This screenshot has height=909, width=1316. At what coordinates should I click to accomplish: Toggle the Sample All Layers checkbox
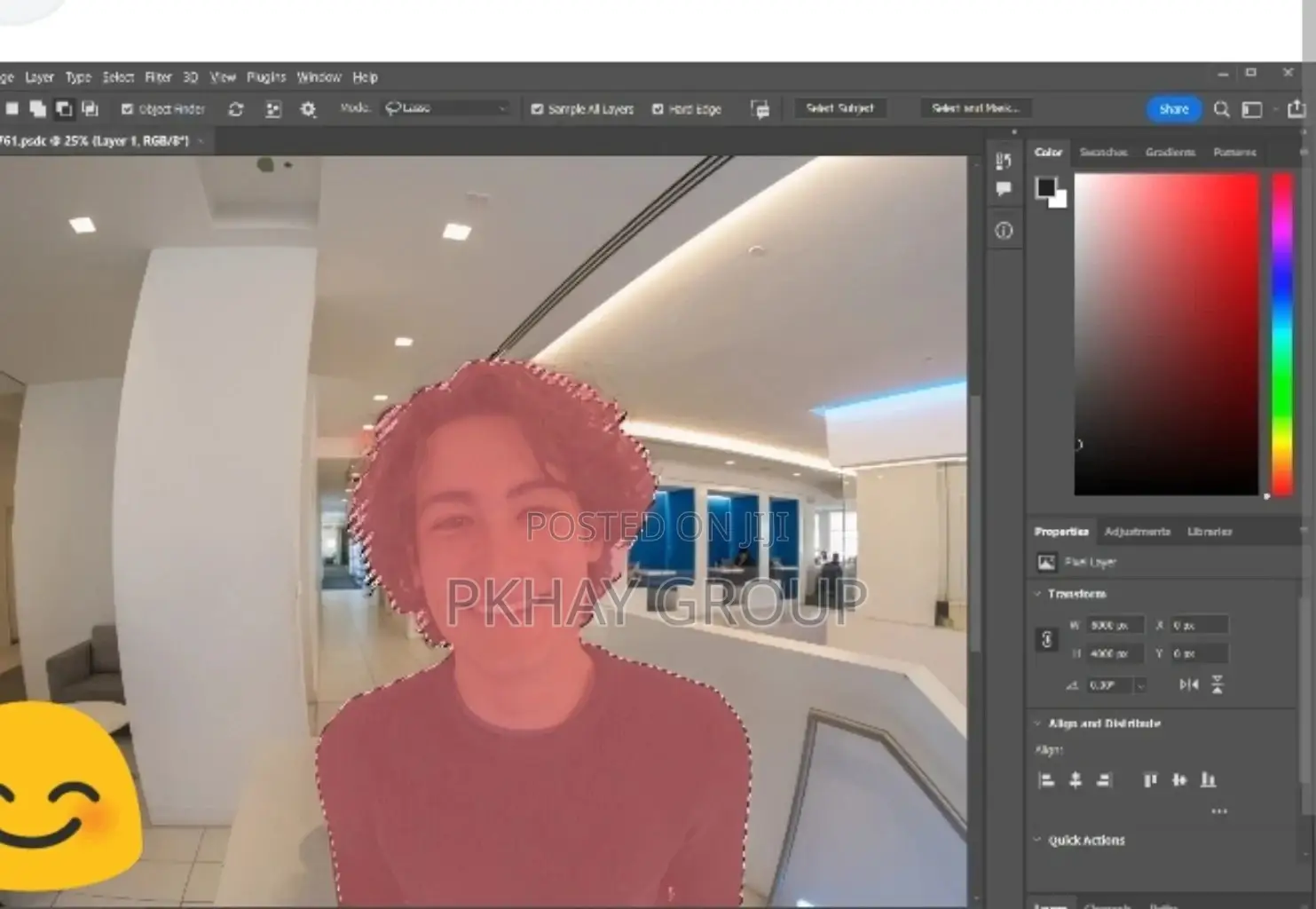(x=537, y=109)
